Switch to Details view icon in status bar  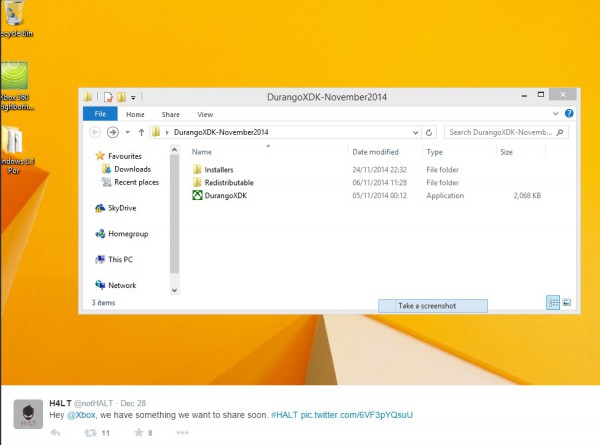pyautogui.click(x=553, y=303)
